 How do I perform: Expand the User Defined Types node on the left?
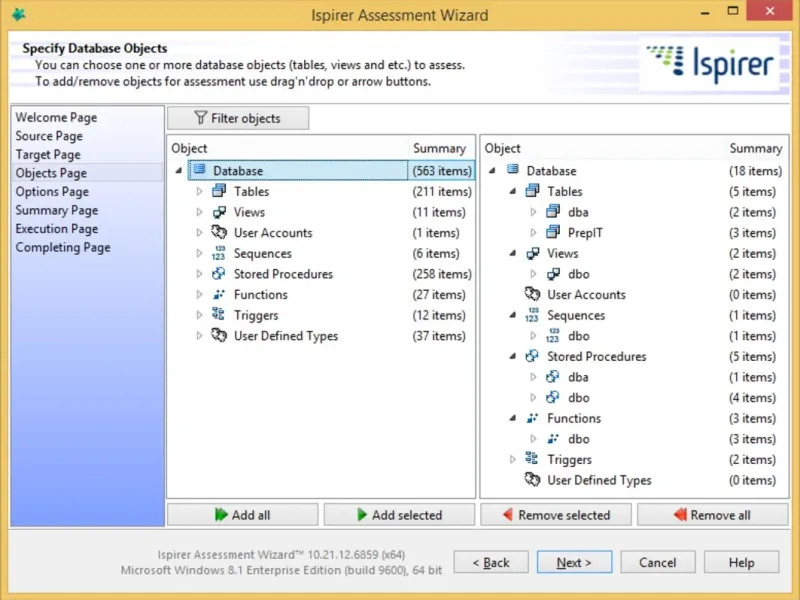199,336
